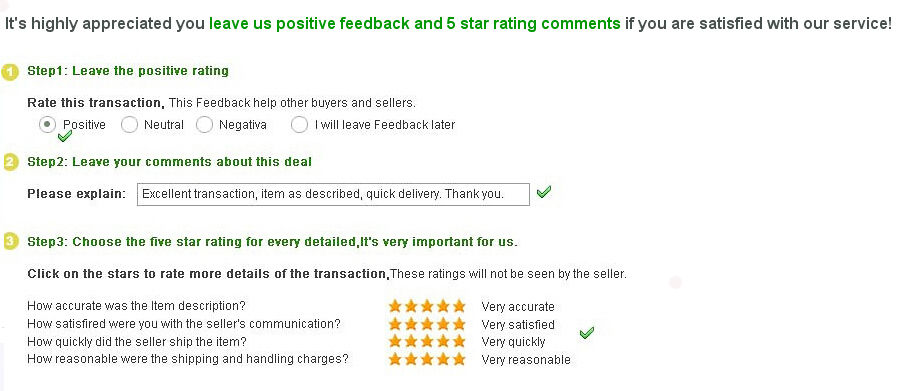Set fifth star for shipping speed

point(459,341)
